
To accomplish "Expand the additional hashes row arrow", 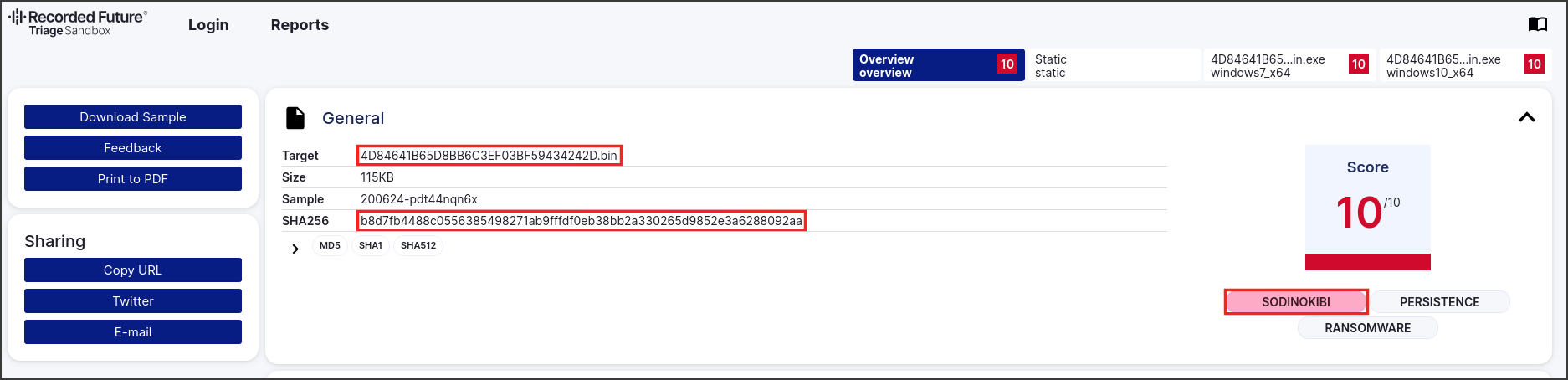I will coord(295,249).
